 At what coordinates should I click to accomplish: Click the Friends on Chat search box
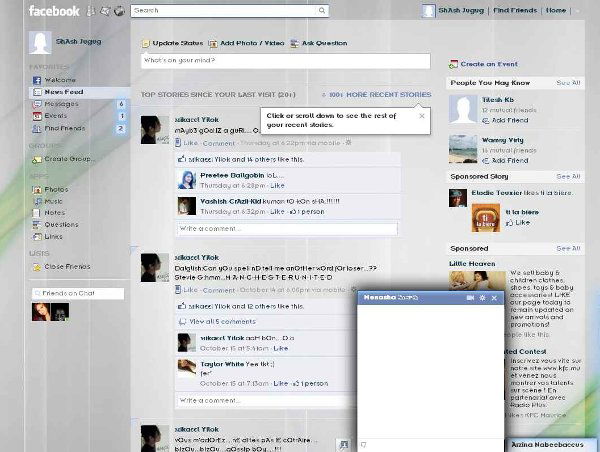tap(78, 294)
